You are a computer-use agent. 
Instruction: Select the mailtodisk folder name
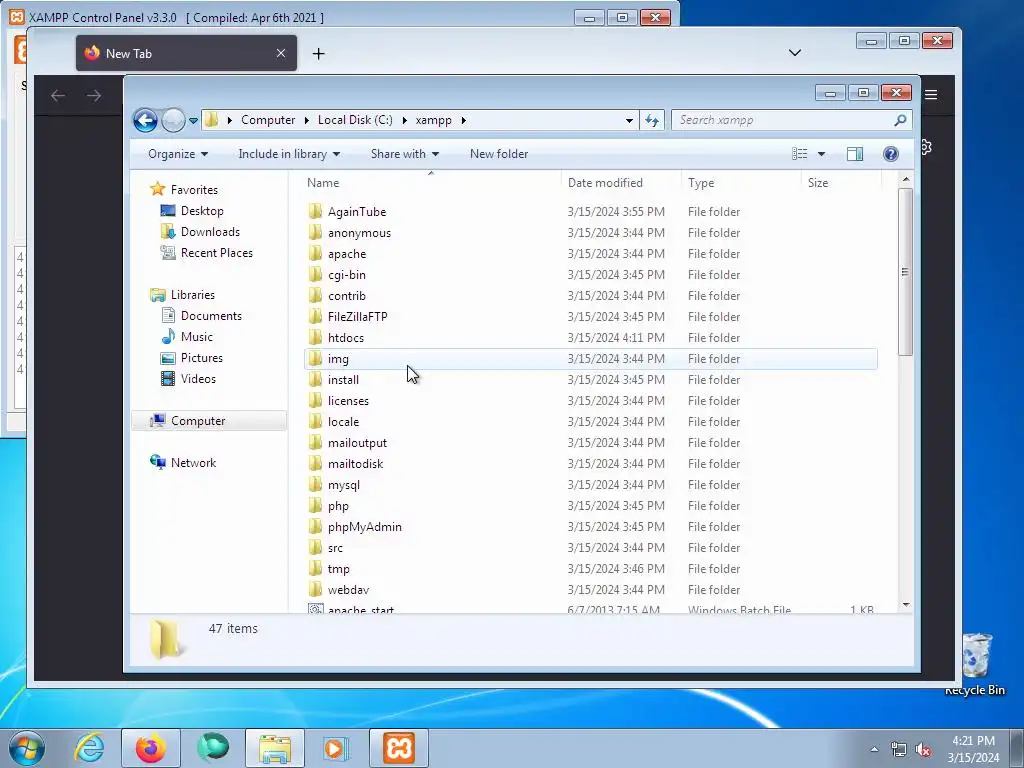pos(355,464)
